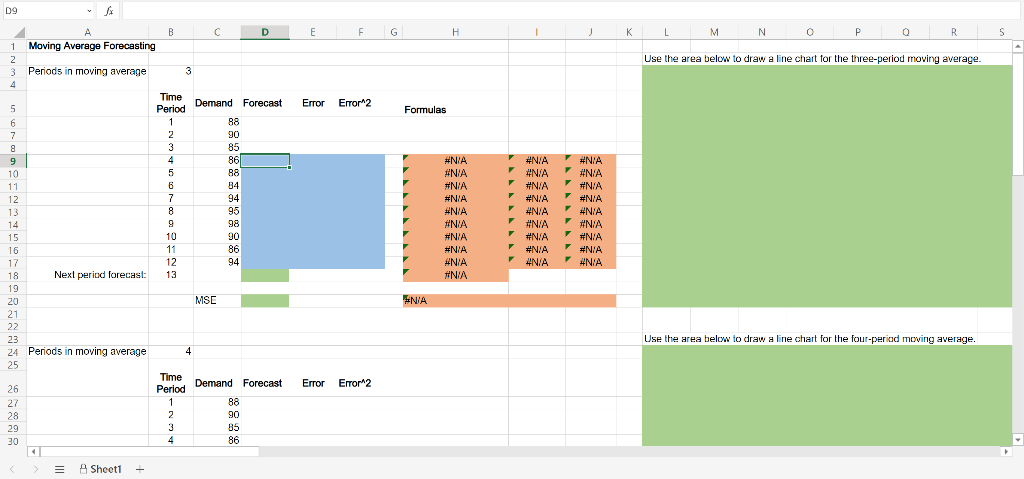This screenshot has height=479, width=1024.
Task: Select the 'Moving Average Forecasting' title cell
Action: pyautogui.click(x=88, y=46)
